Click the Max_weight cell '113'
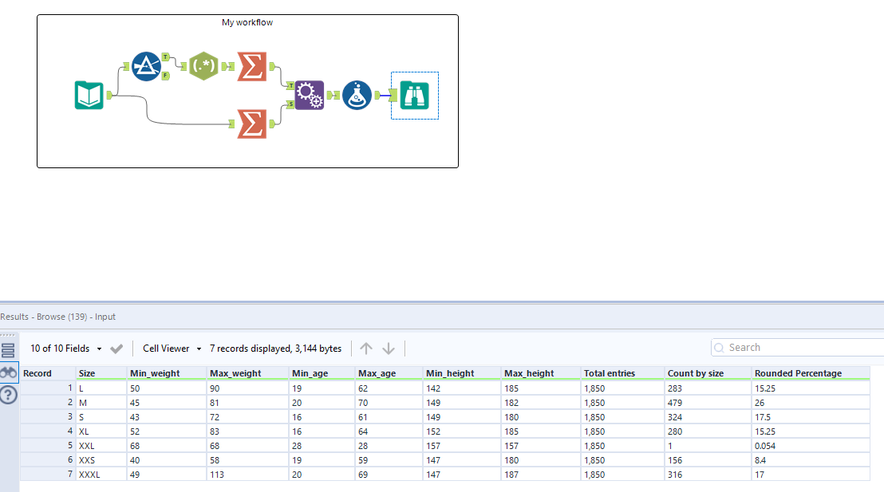 pos(249,475)
